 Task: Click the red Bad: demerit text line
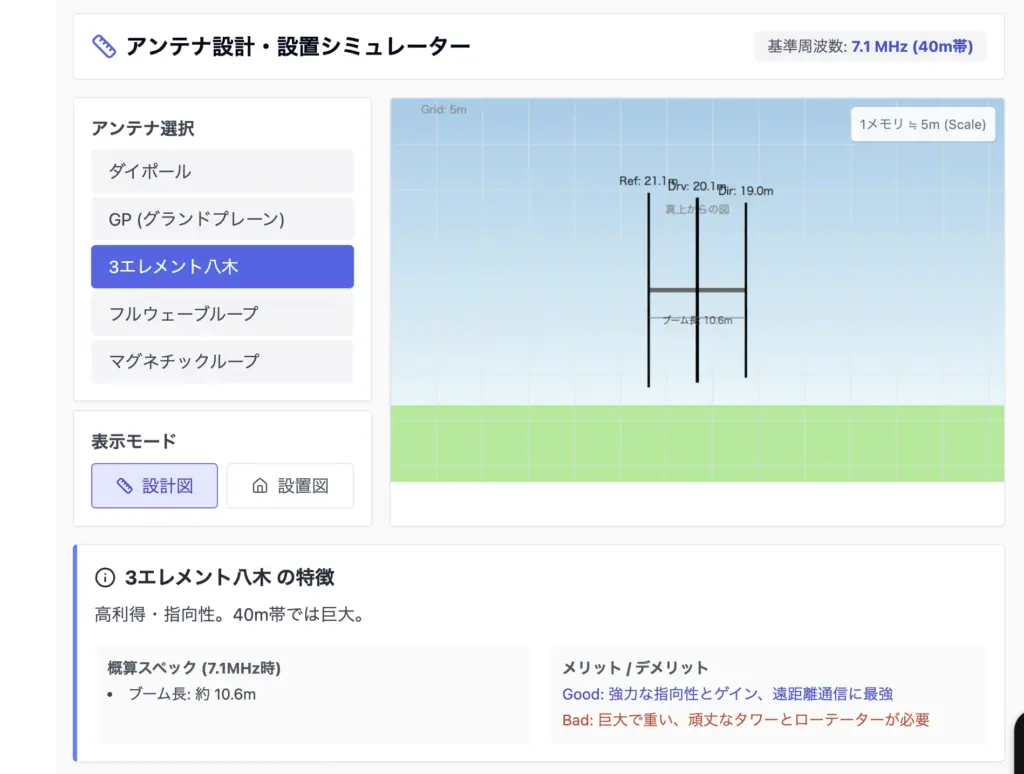745,720
